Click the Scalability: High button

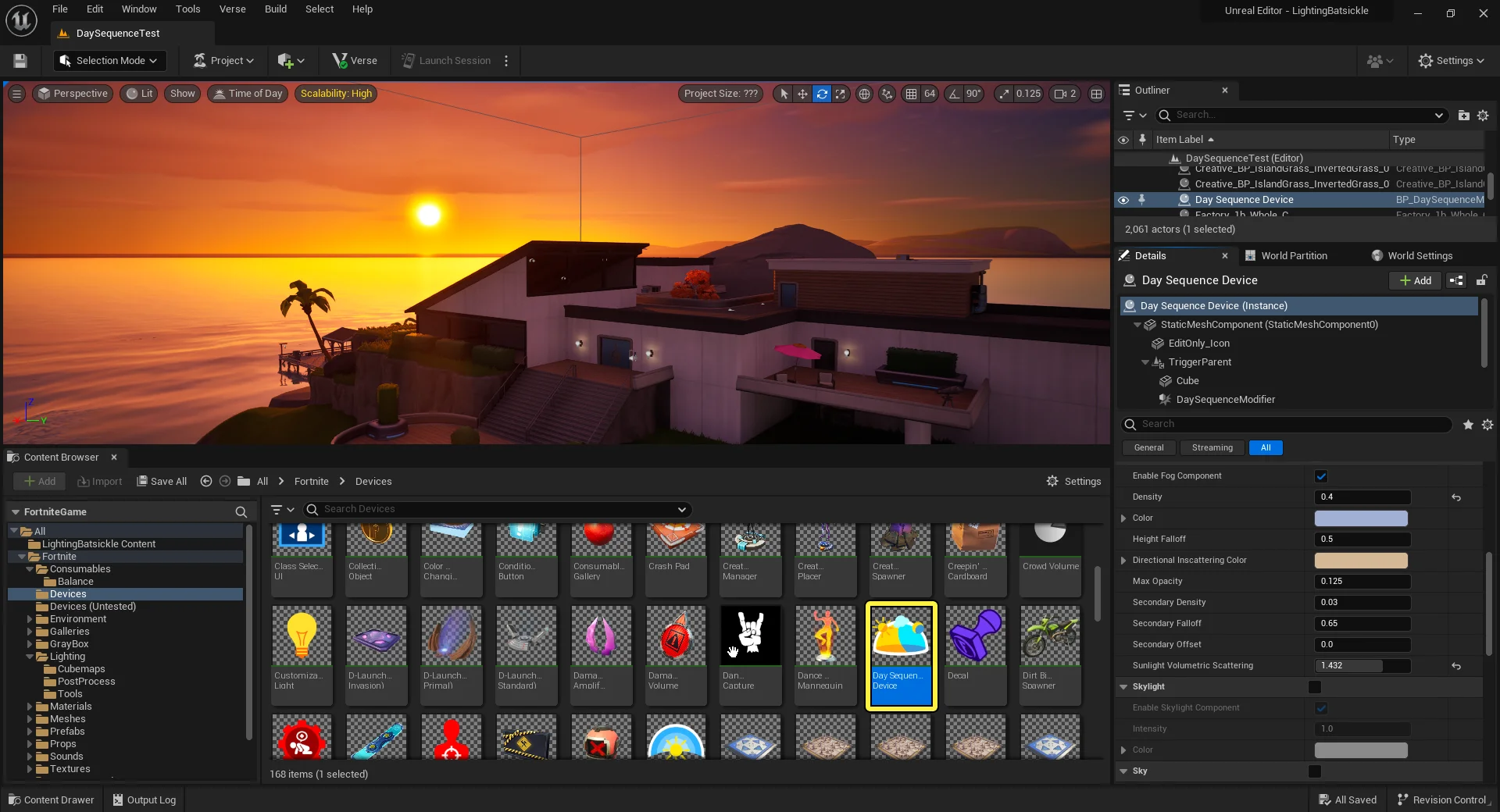336,94
